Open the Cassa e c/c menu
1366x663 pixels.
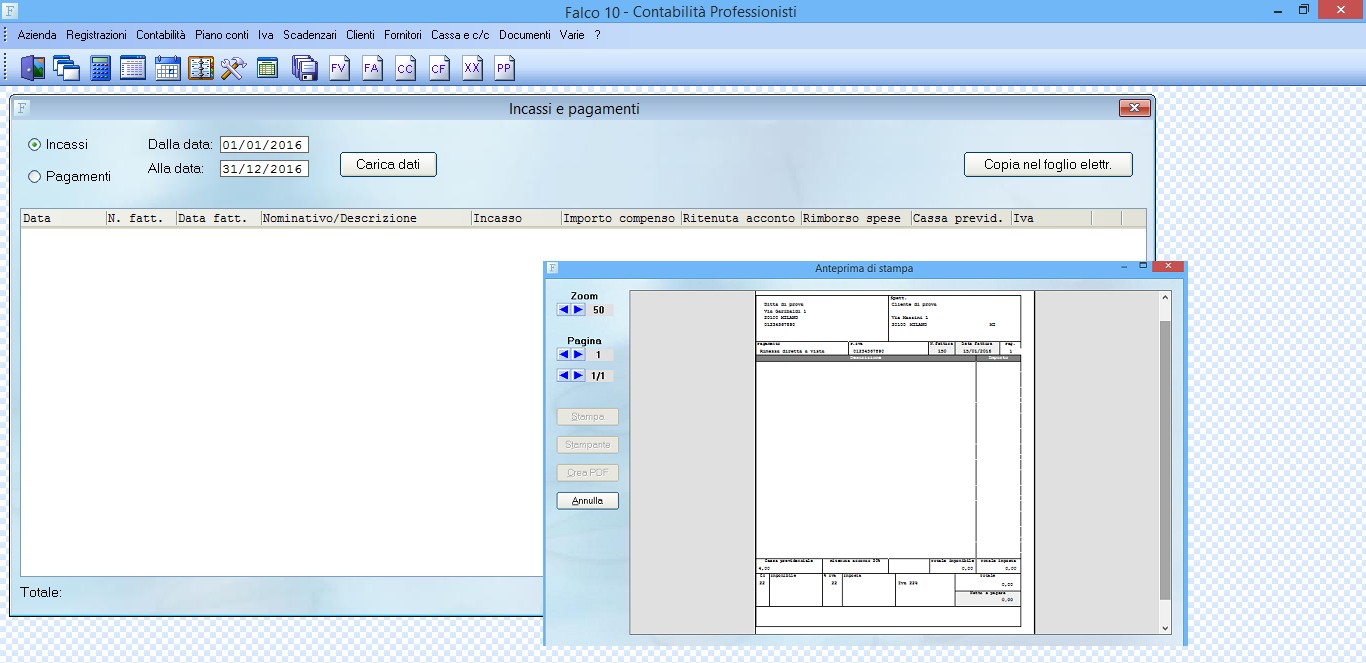click(x=460, y=35)
